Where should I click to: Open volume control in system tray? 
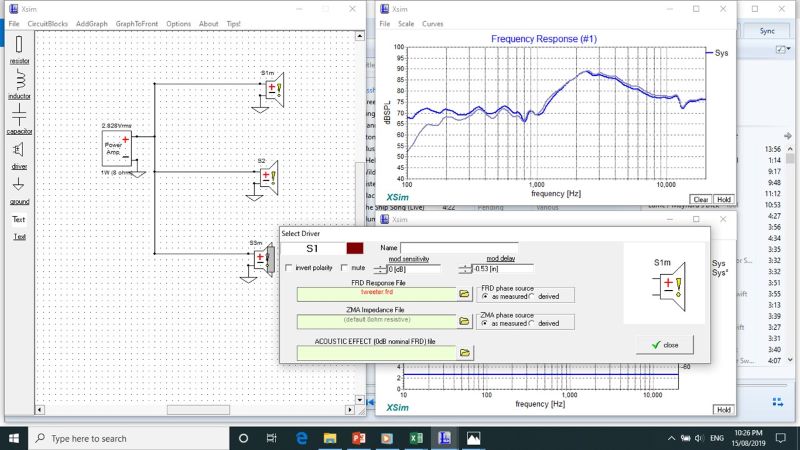(x=699, y=438)
